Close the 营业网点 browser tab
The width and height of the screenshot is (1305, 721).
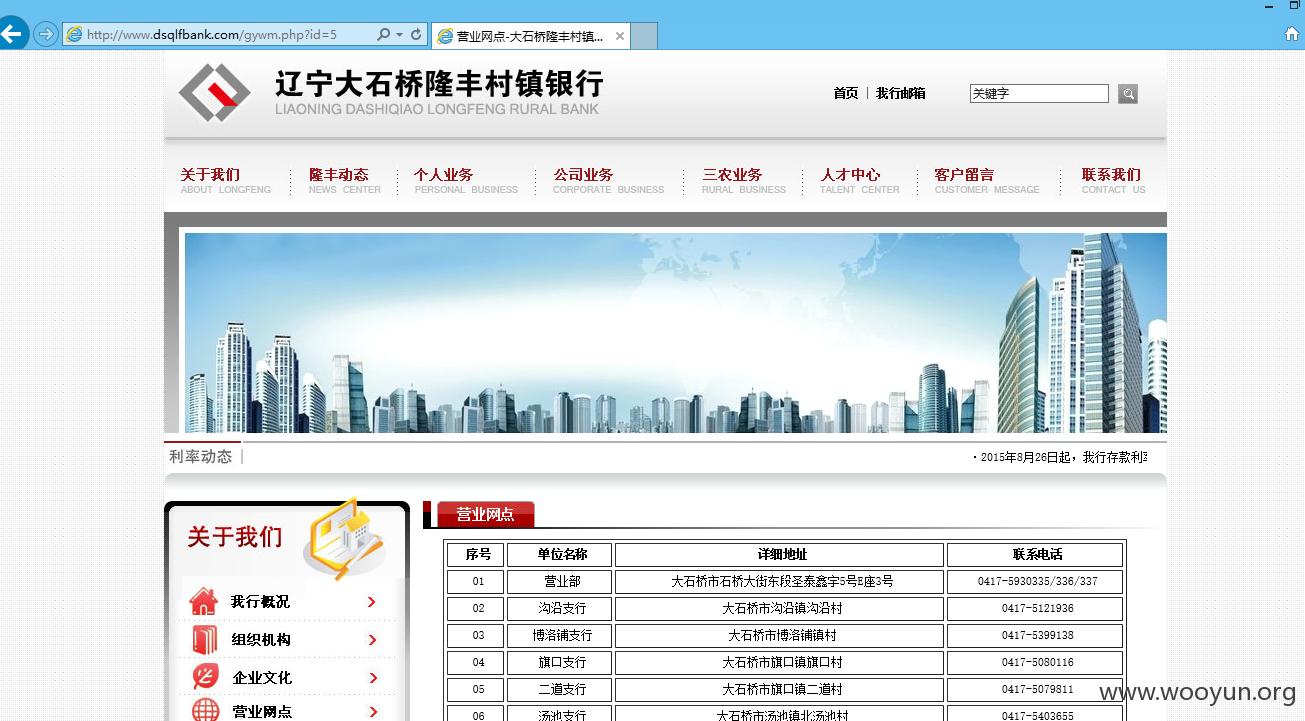[620, 36]
